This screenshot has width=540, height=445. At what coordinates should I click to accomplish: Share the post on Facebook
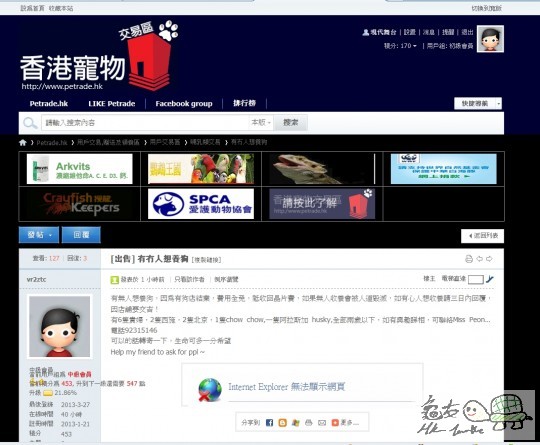coord(269,423)
